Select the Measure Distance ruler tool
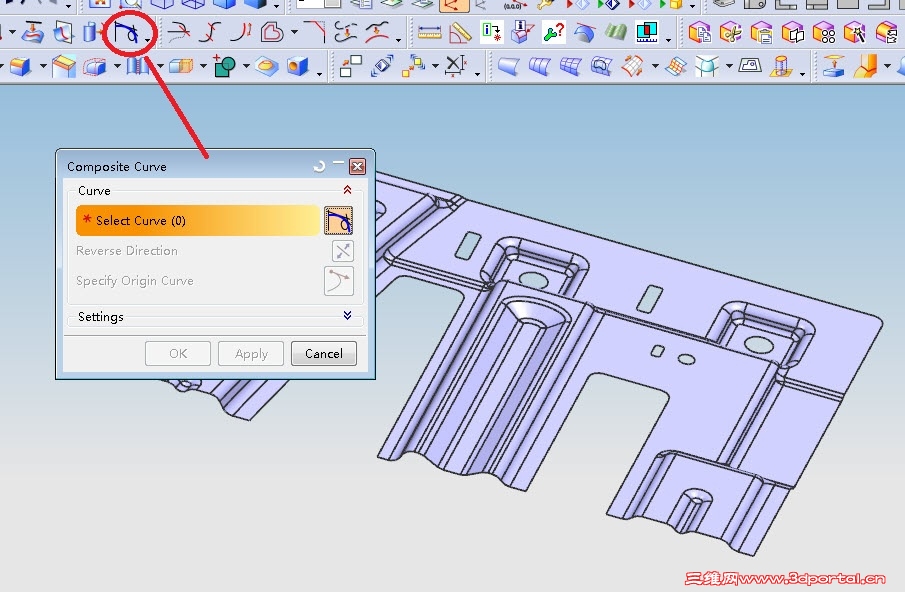 (429, 32)
